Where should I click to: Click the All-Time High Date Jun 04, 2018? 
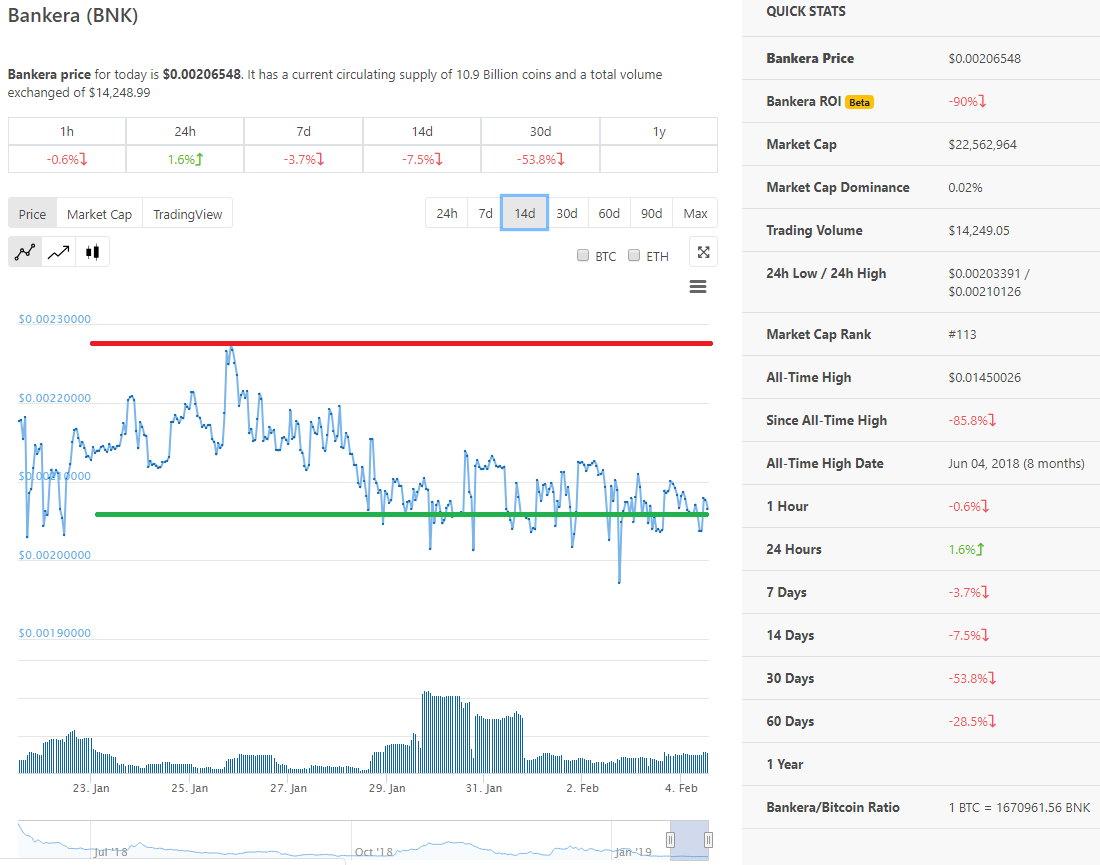tap(1017, 463)
